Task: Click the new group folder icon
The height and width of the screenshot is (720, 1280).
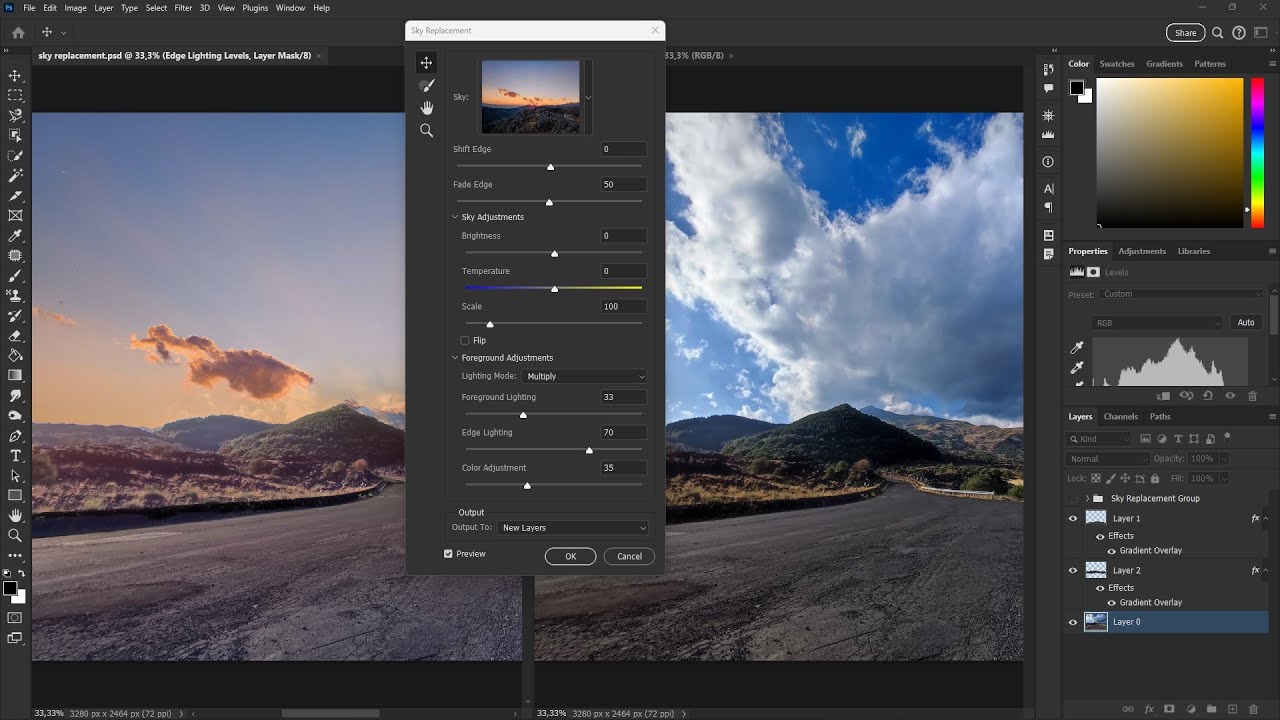Action: tap(1211, 709)
